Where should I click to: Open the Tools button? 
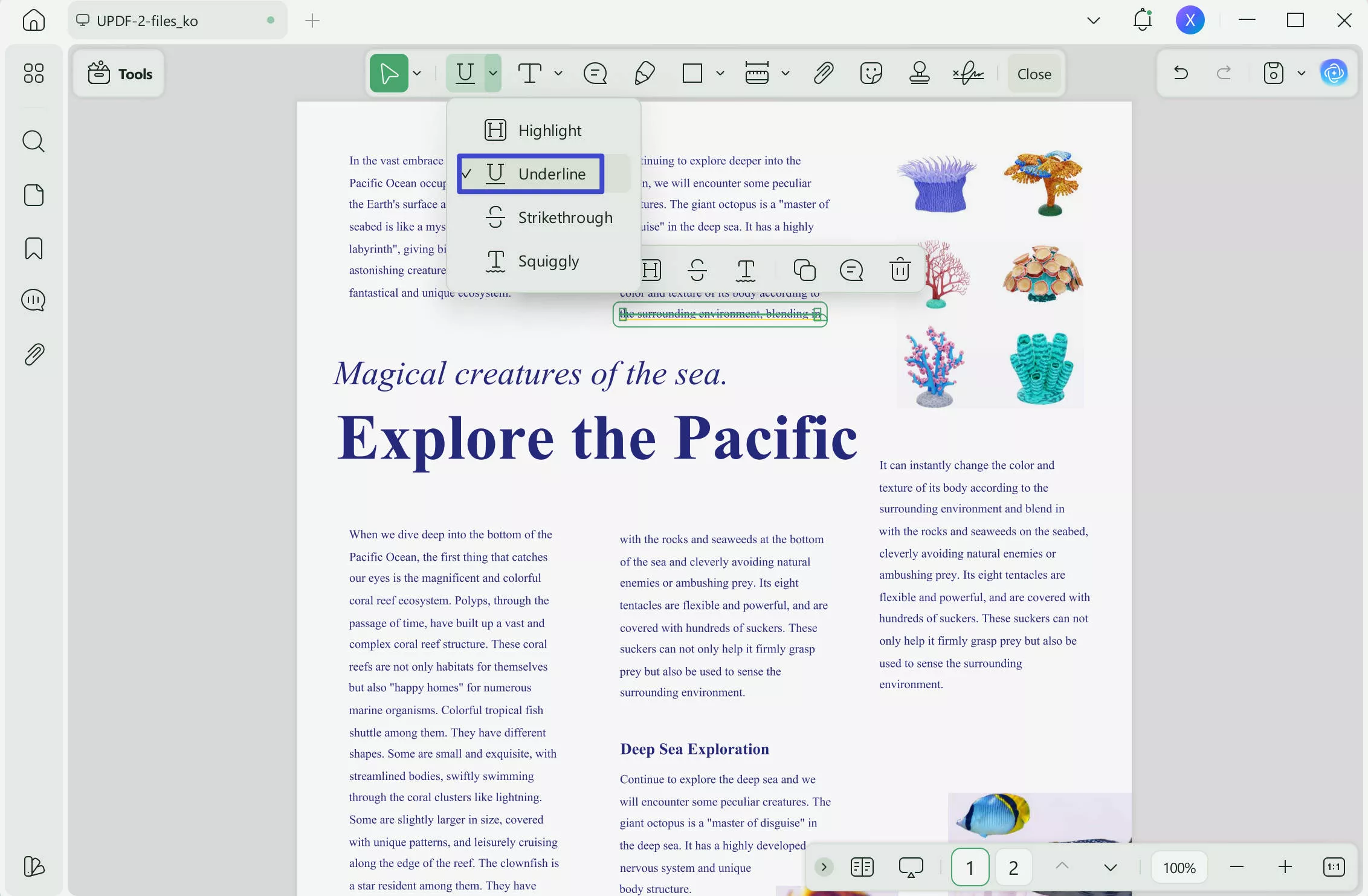(120, 74)
